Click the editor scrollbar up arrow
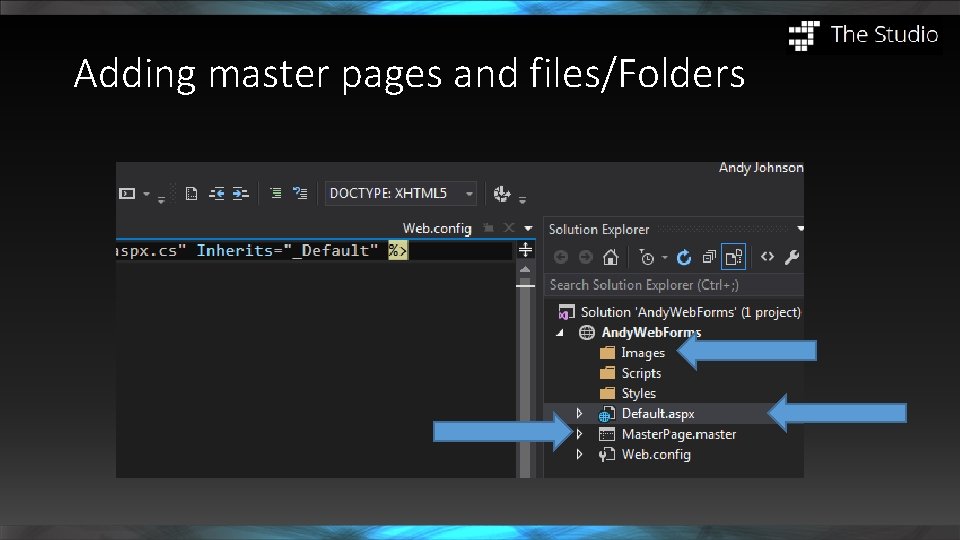This screenshot has width=960, height=540. [x=525, y=269]
